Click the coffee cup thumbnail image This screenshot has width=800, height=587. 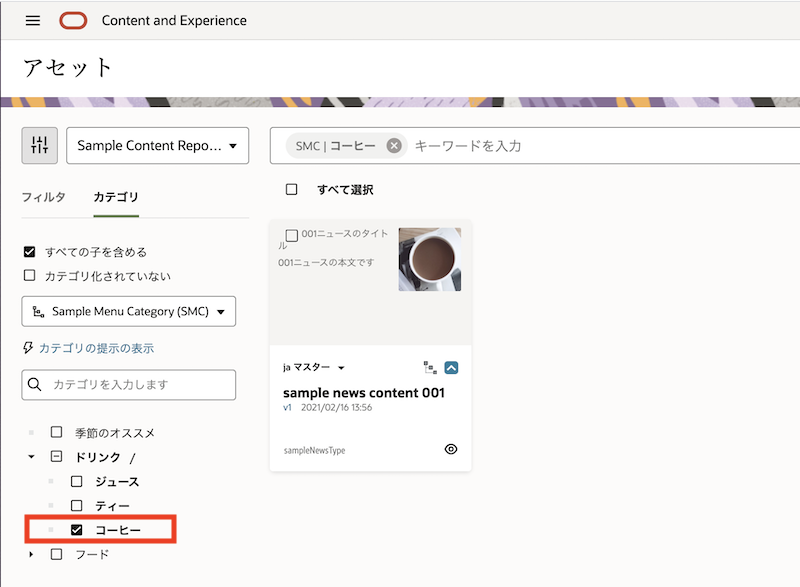tap(429, 259)
